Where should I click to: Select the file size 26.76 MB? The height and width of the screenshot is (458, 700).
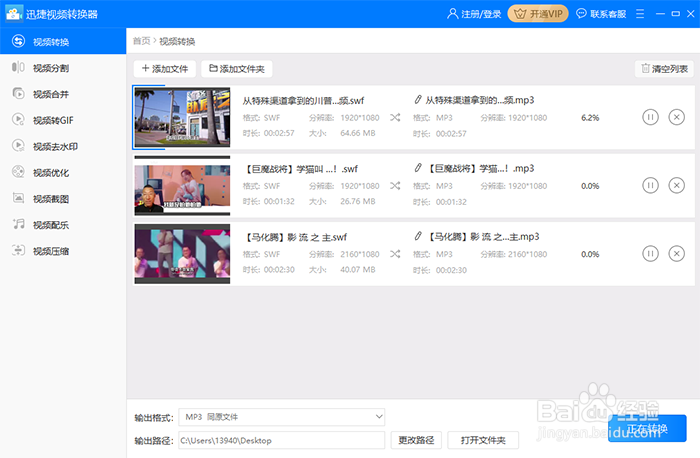tap(358, 201)
